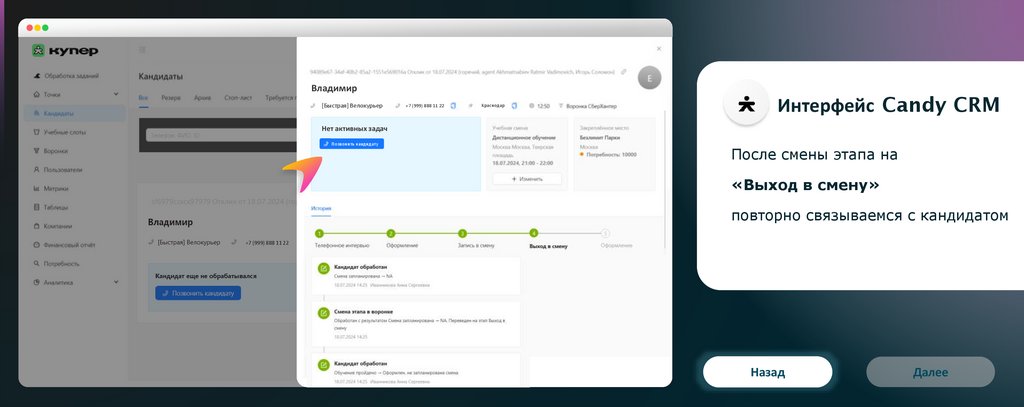Click Позвонить кандидату in the background candidate card
The image size is (1024, 407).
click(198, 293)
